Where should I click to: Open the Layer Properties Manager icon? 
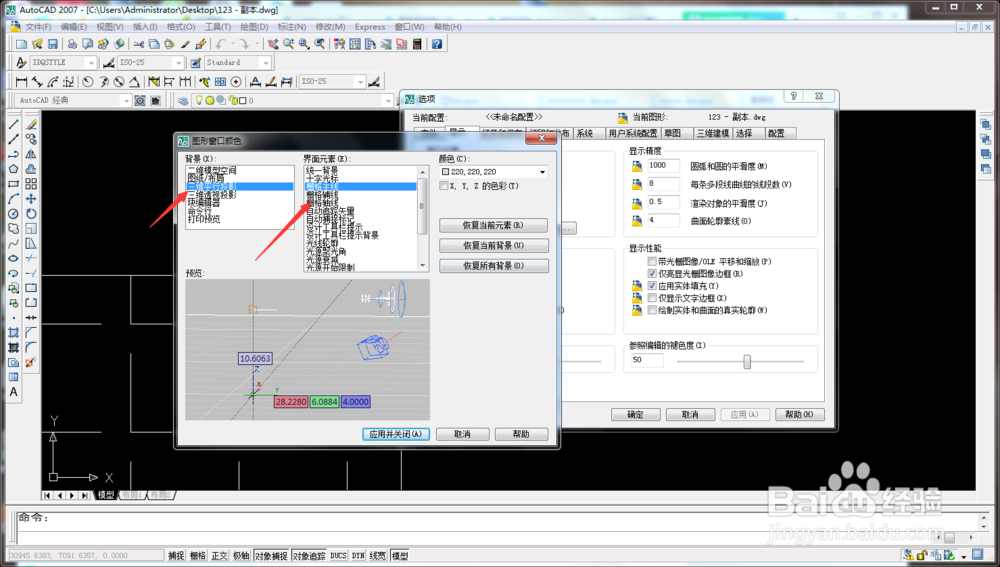[183, 101]
